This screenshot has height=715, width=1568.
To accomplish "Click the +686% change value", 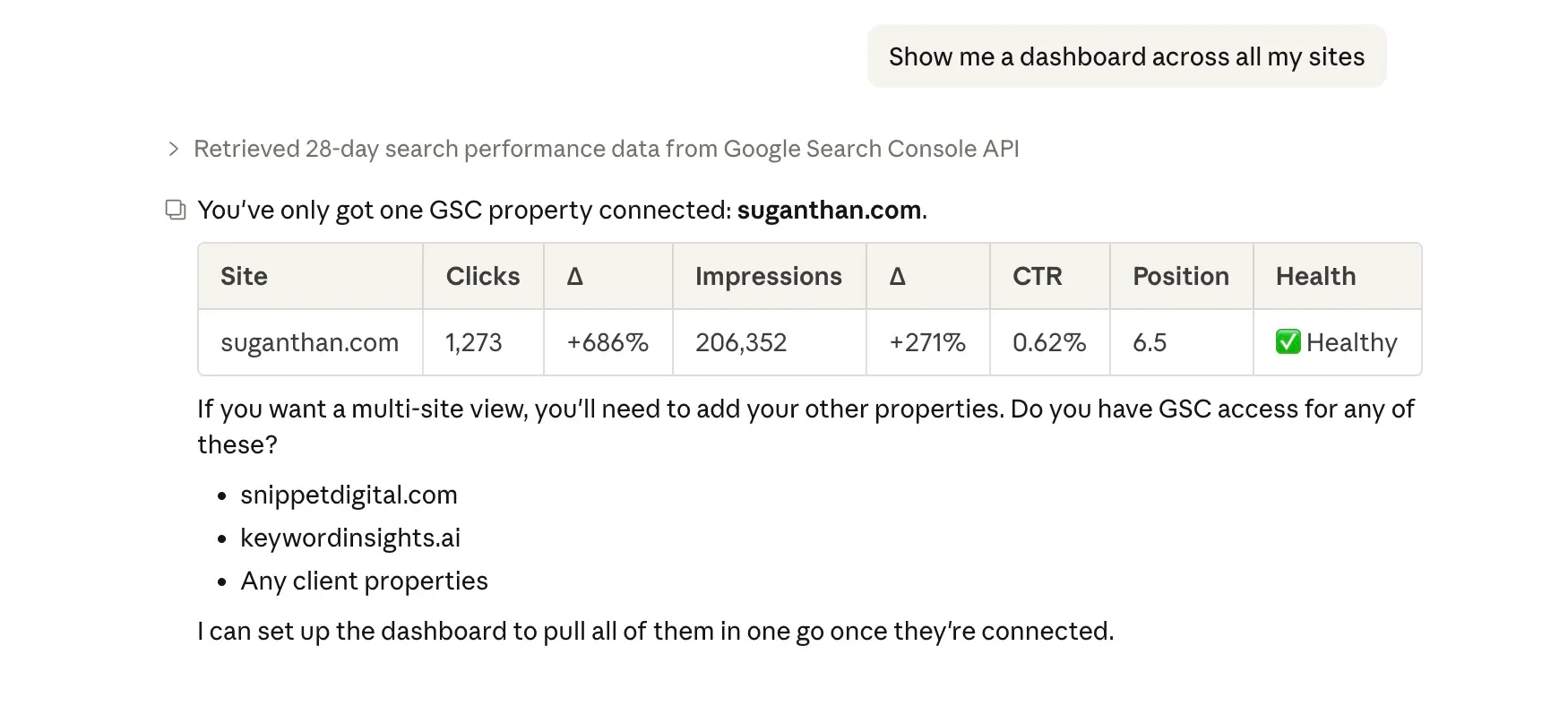I will click(607, 342).
